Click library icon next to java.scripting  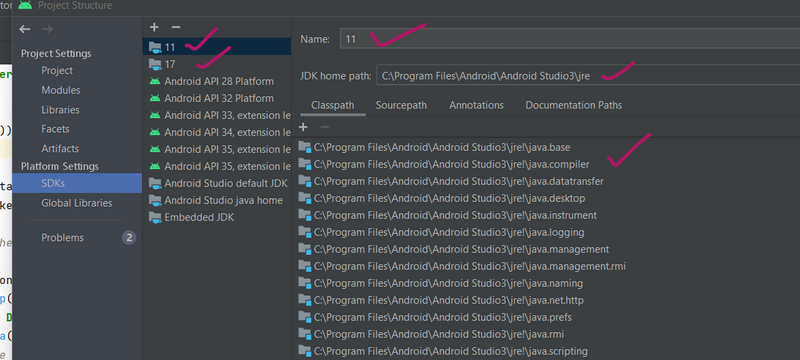305,351
